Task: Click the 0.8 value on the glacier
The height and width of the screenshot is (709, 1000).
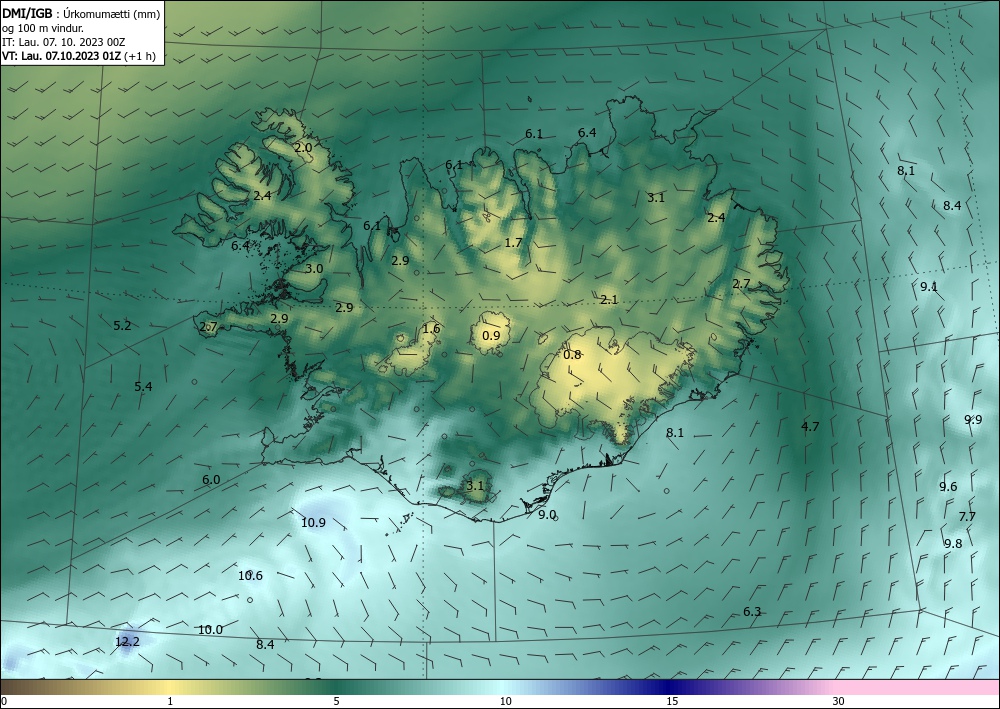Action: click(x=572, y=354)
